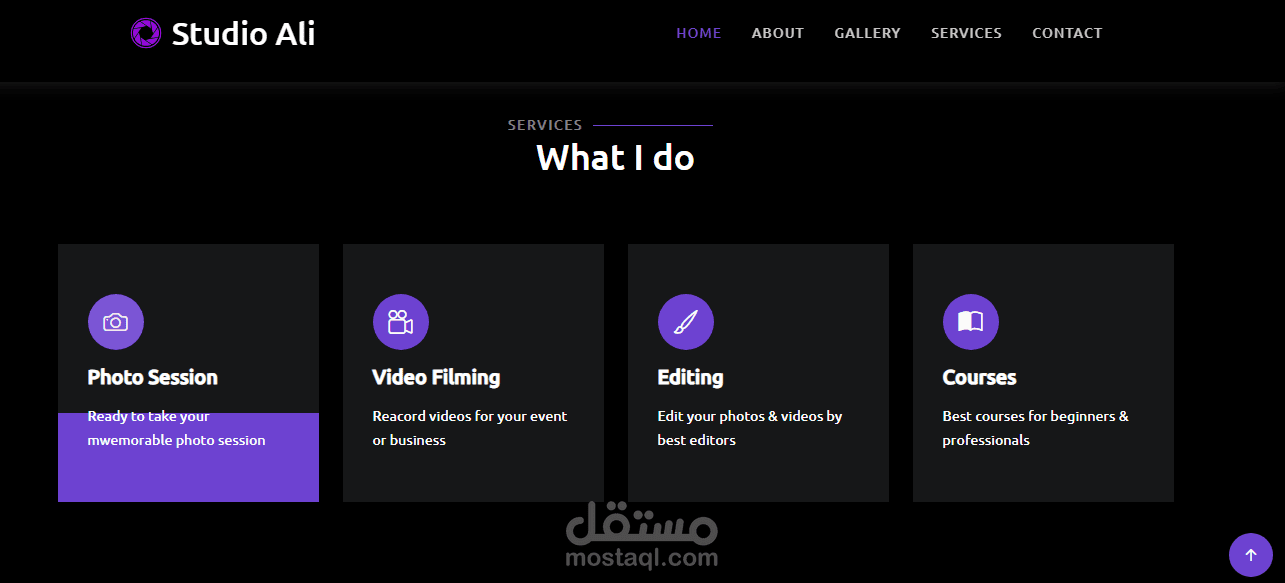Click the paintbrush icon on Editing card
This screenshot has width=1285, height=583.
pyautogui.click(x=686, y=322)
